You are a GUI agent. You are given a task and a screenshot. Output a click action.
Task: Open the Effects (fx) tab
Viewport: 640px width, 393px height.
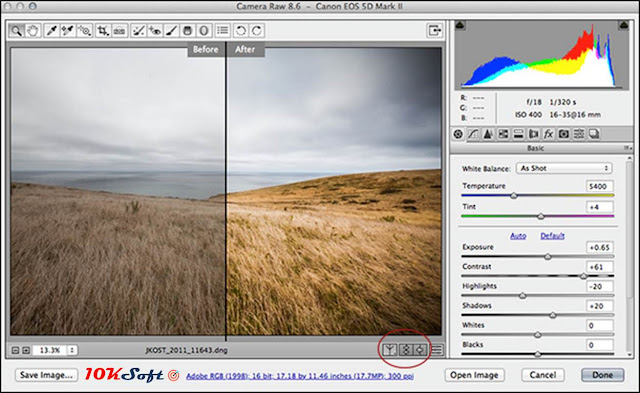[x=548, y=134]
